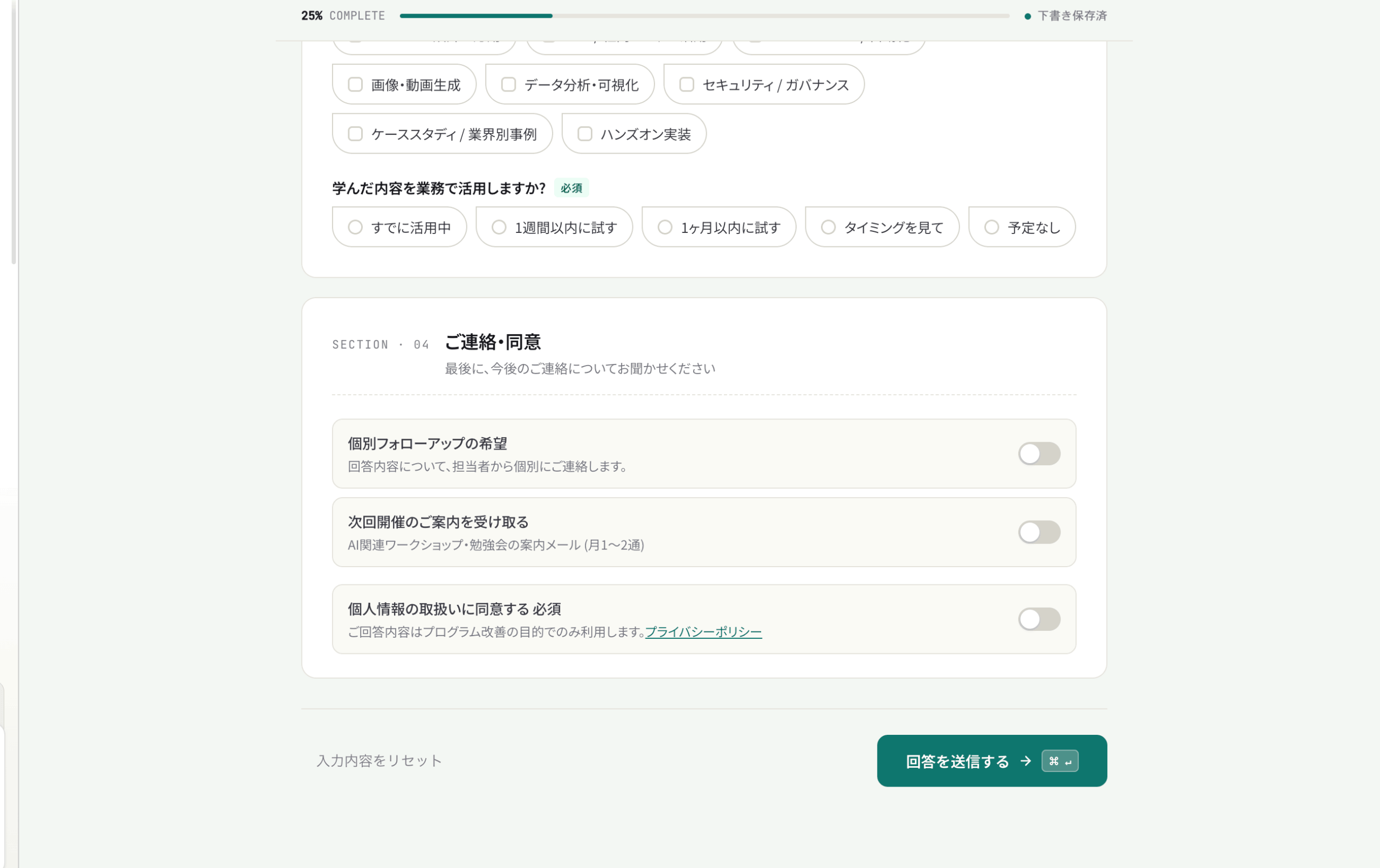Click the ⌘↵ shortcut badge icon
The width and height of the screenshot is (1380, 868).
point(1060,761)
